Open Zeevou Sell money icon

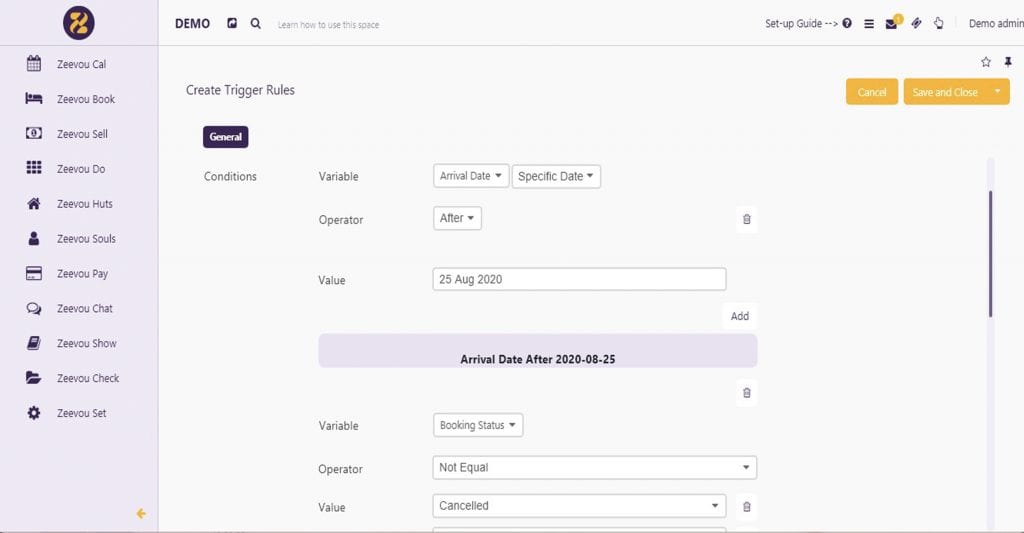pos(34,133)
